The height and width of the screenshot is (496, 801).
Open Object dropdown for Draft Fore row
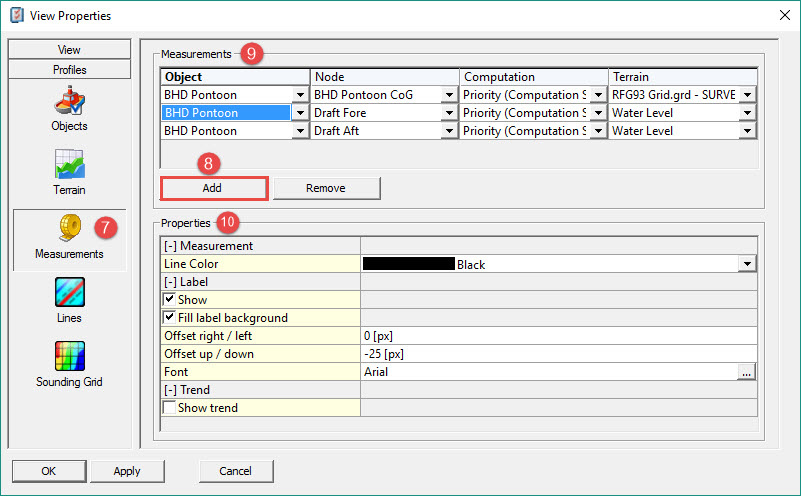click(300, 113)
